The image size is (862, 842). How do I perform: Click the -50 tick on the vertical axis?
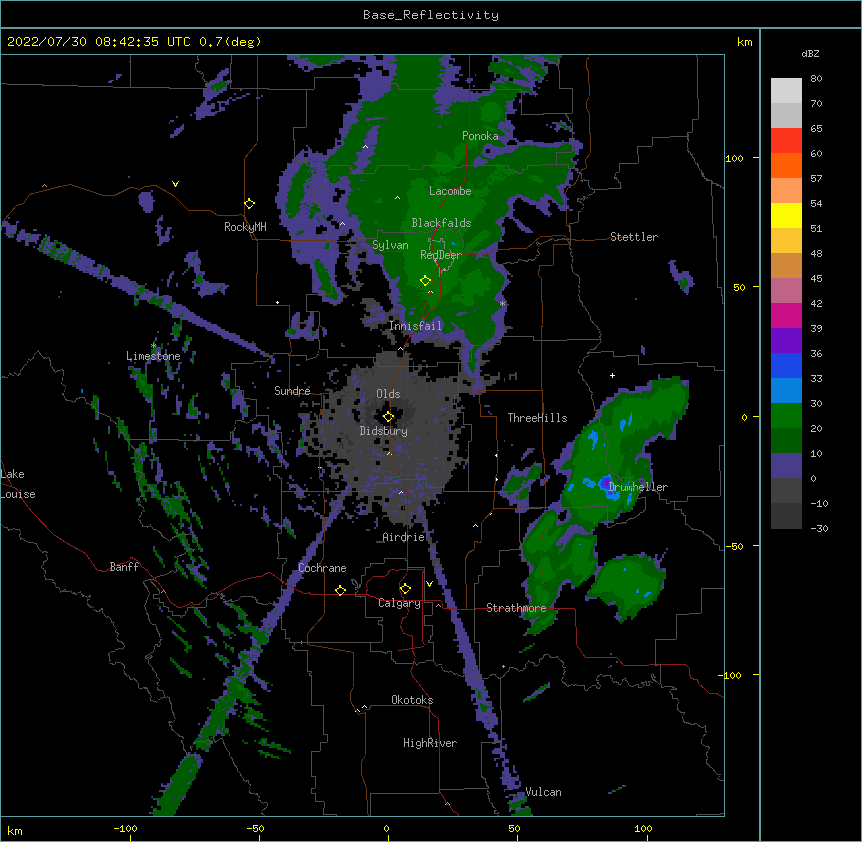click(x=734, y=546)
